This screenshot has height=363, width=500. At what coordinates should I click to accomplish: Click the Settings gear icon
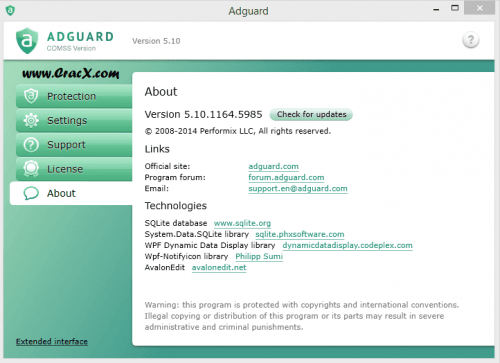click(x=31, y=120)
